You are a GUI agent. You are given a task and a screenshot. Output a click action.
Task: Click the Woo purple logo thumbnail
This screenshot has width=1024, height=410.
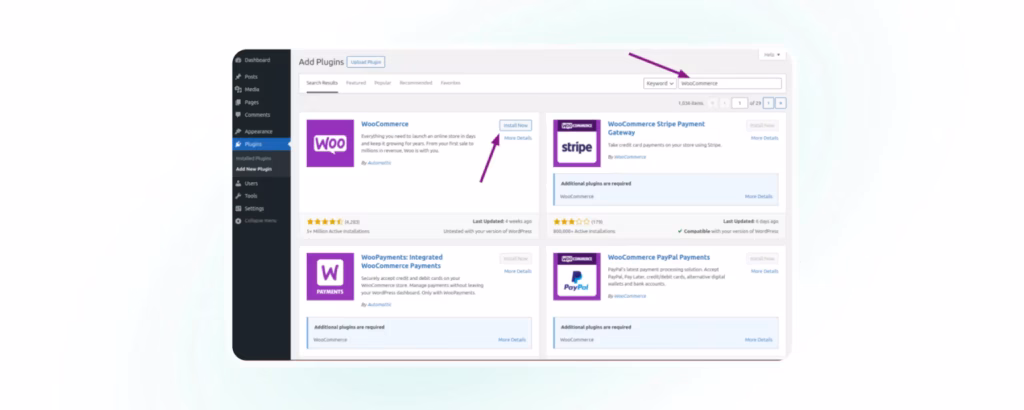[330, 144]
